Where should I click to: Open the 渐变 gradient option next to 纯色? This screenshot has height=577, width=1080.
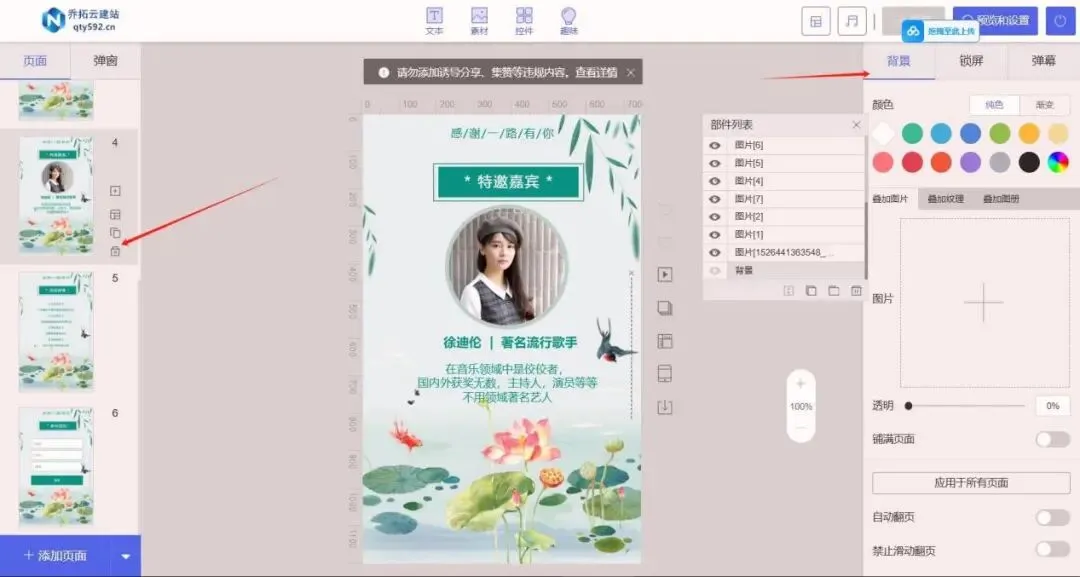[1044, 105]
